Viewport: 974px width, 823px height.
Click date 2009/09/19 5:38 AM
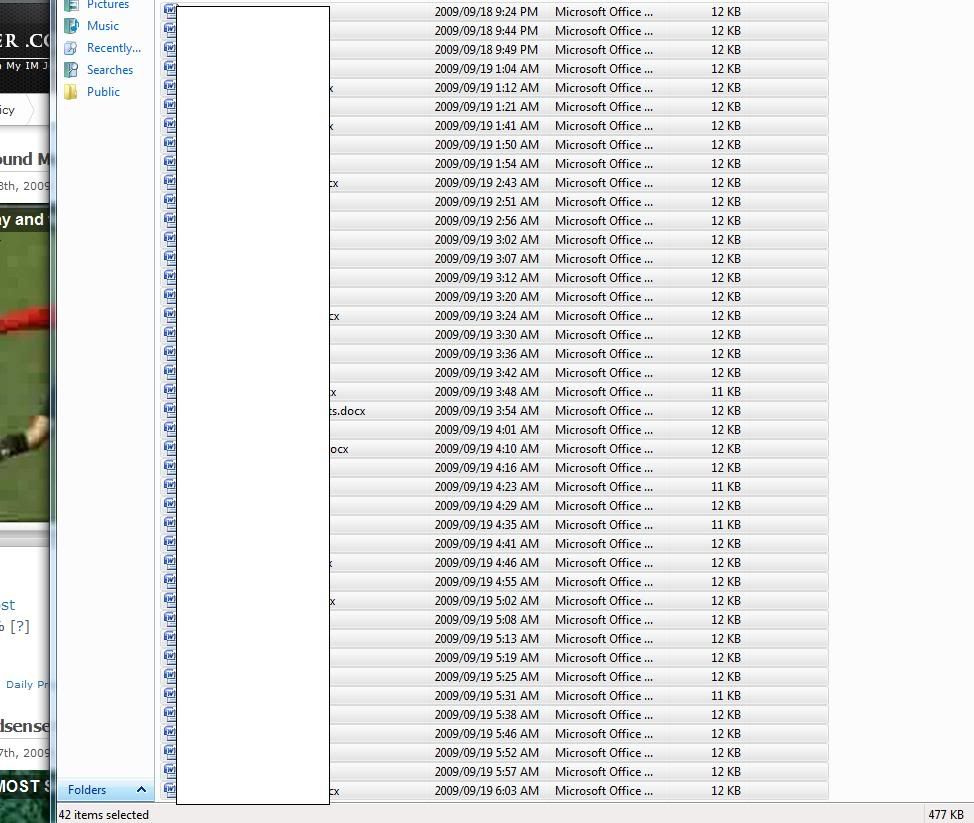tap(486, 715)
